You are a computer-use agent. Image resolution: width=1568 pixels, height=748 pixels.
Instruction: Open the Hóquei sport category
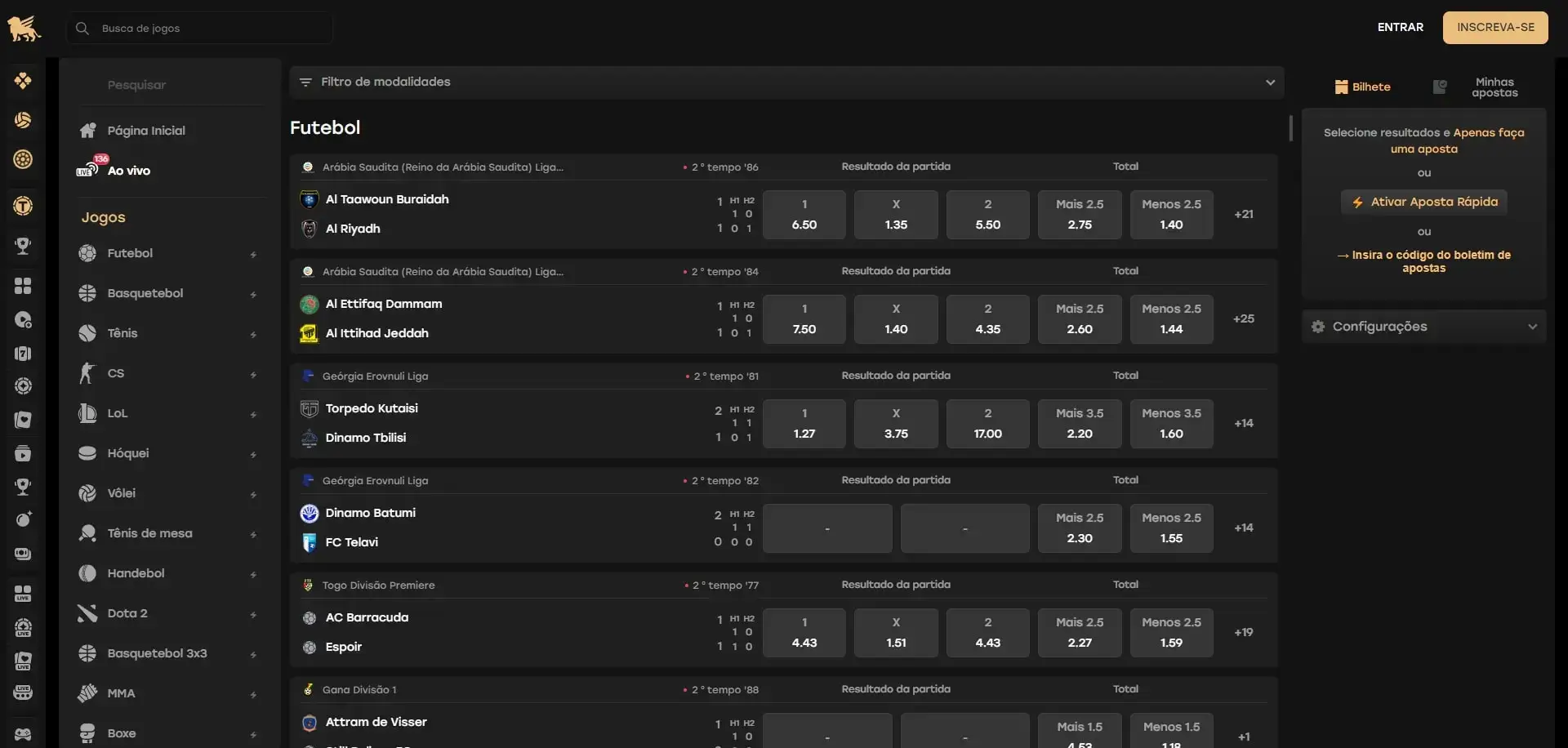pos(128,454)
